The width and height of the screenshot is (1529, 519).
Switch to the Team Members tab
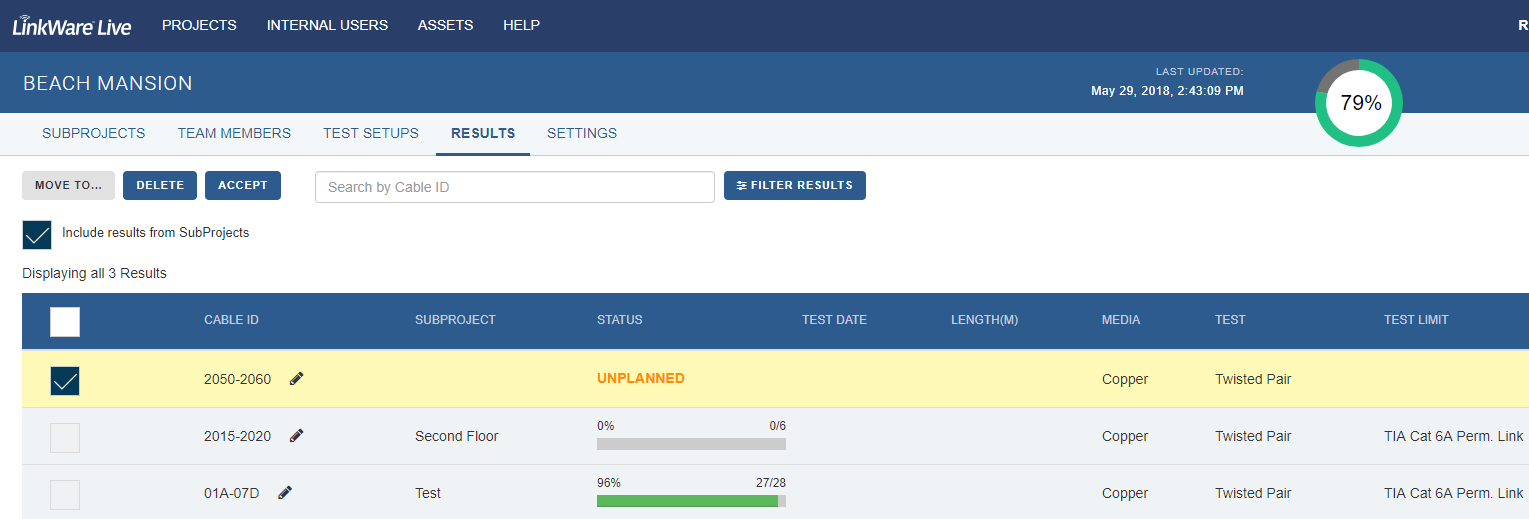point(234,133)
